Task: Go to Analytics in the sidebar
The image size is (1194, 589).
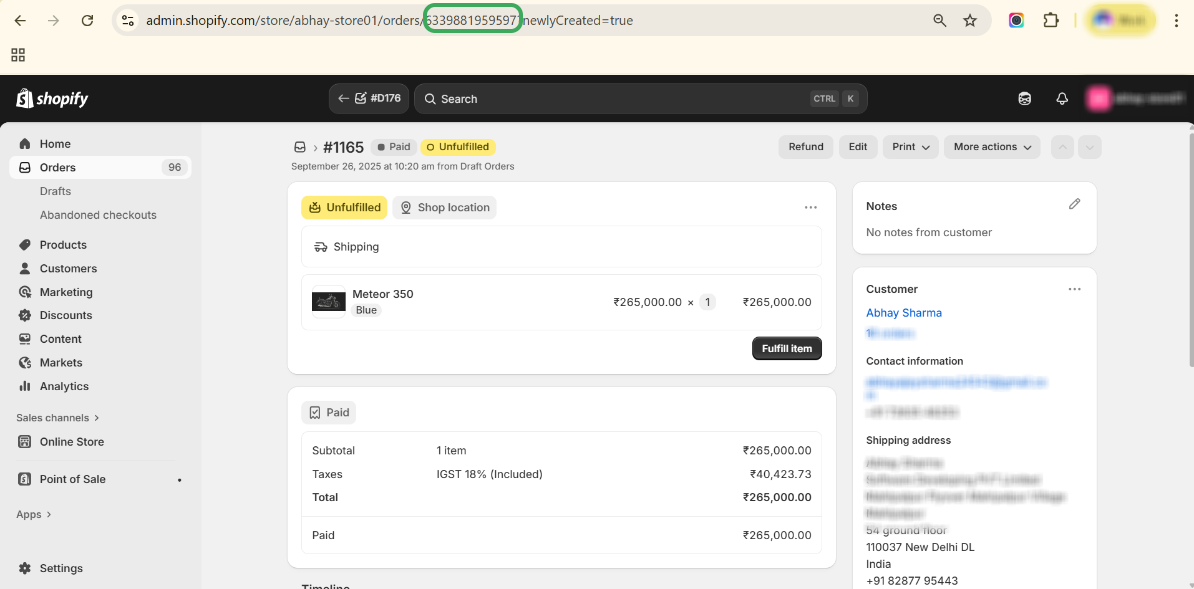Action: pos(64,386)
